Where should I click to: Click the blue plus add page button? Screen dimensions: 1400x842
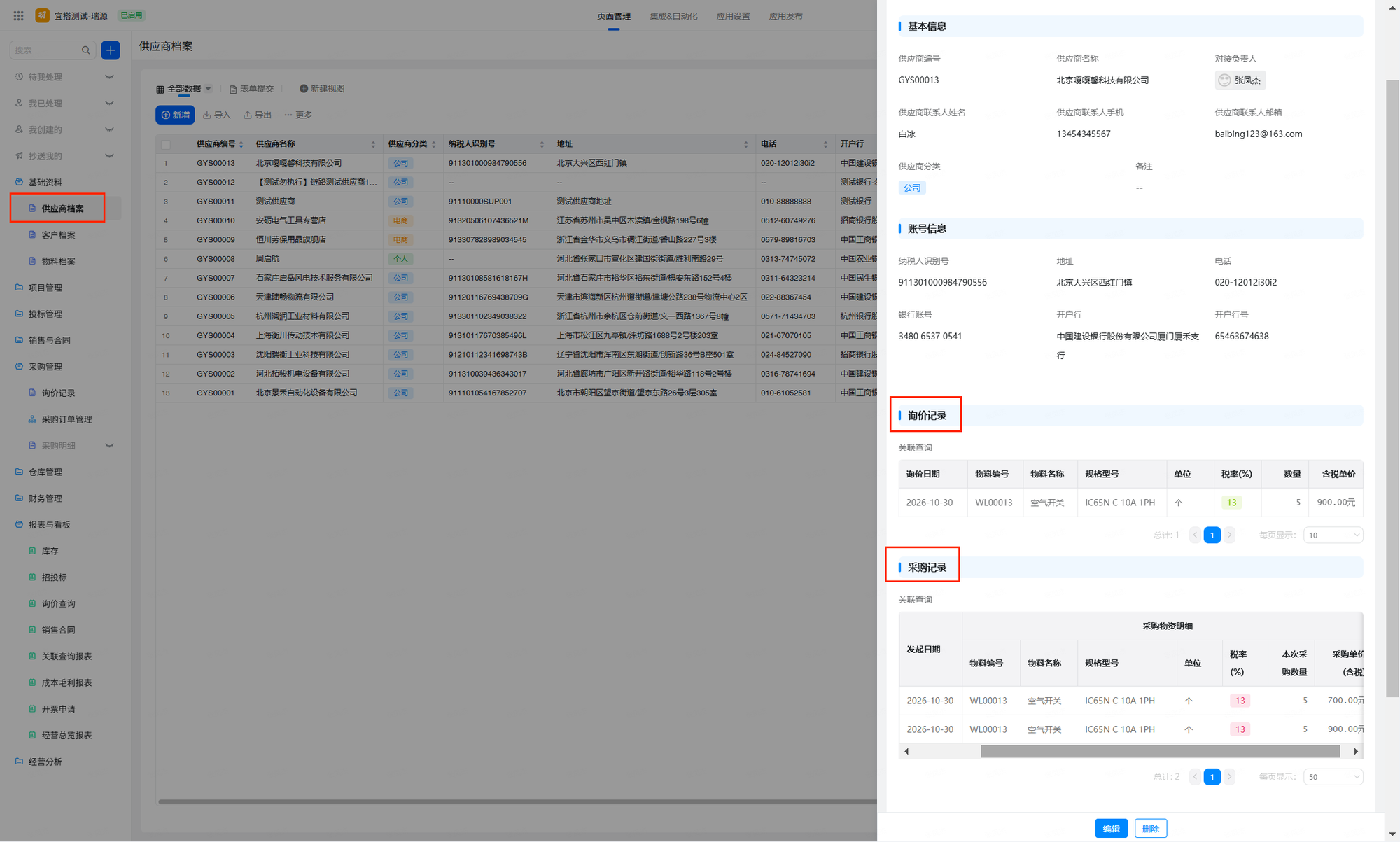coord(111,50)
